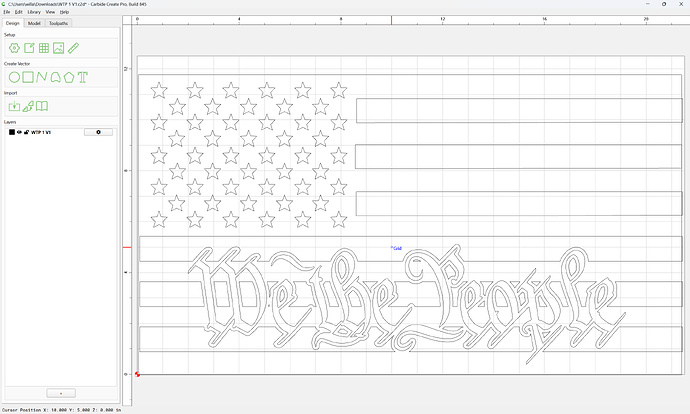Open Job Setup gear icon
The image size is (690, 414).
click(x=14, y=48)
